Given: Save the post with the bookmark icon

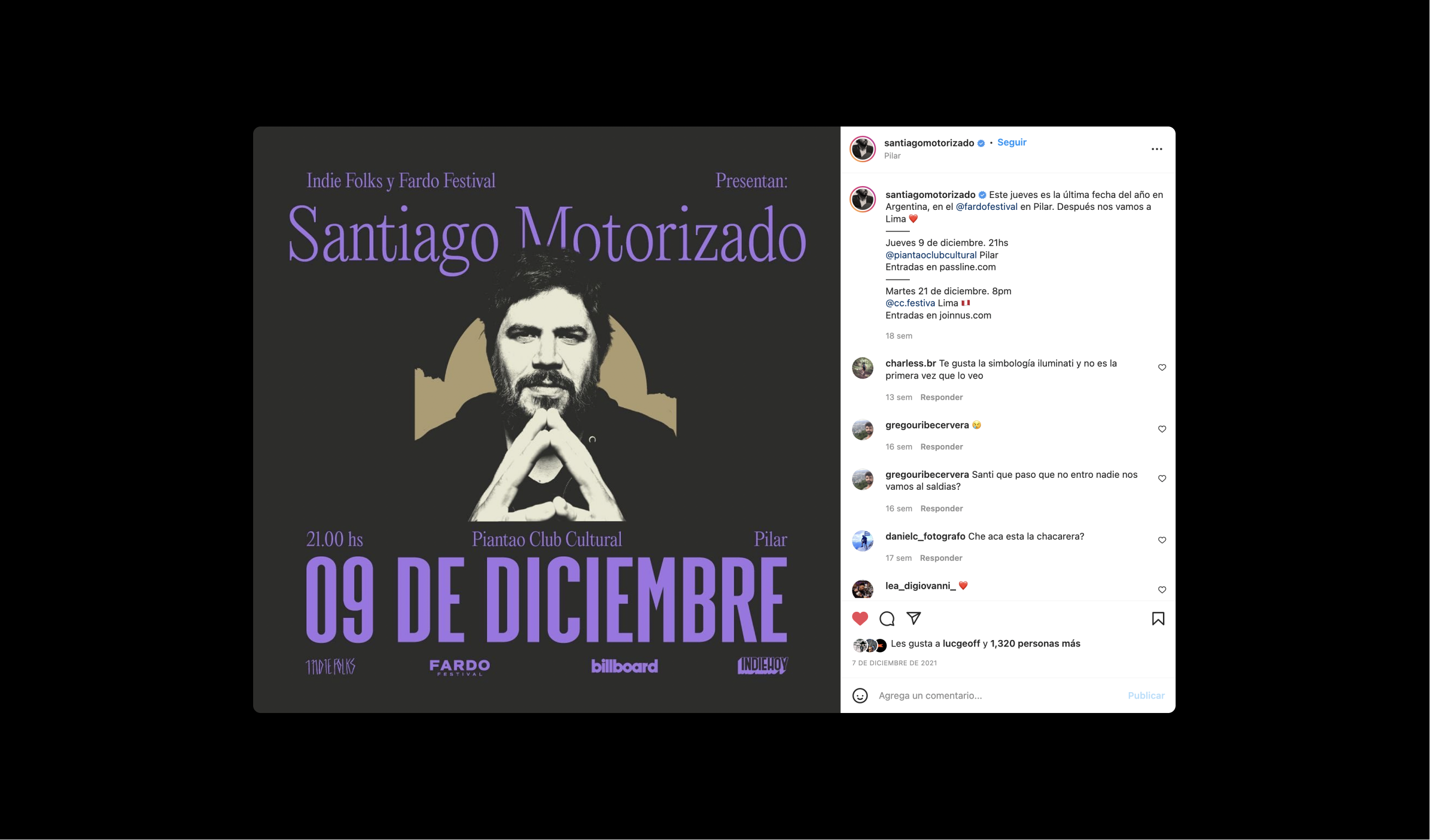Looking at the screenshot, I should (x=1158, y=618).
